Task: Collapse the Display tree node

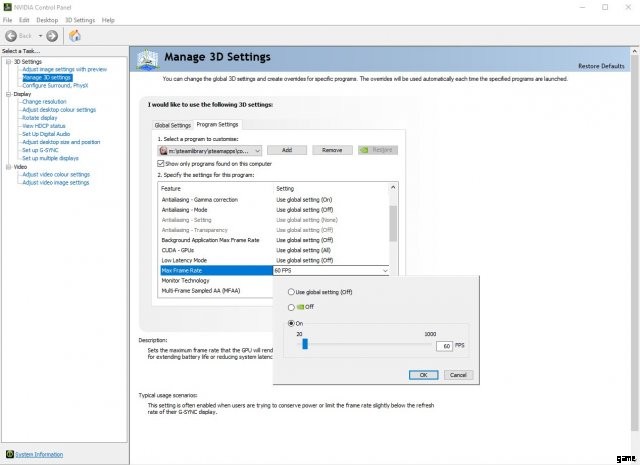Action: (x=7, y=94)
